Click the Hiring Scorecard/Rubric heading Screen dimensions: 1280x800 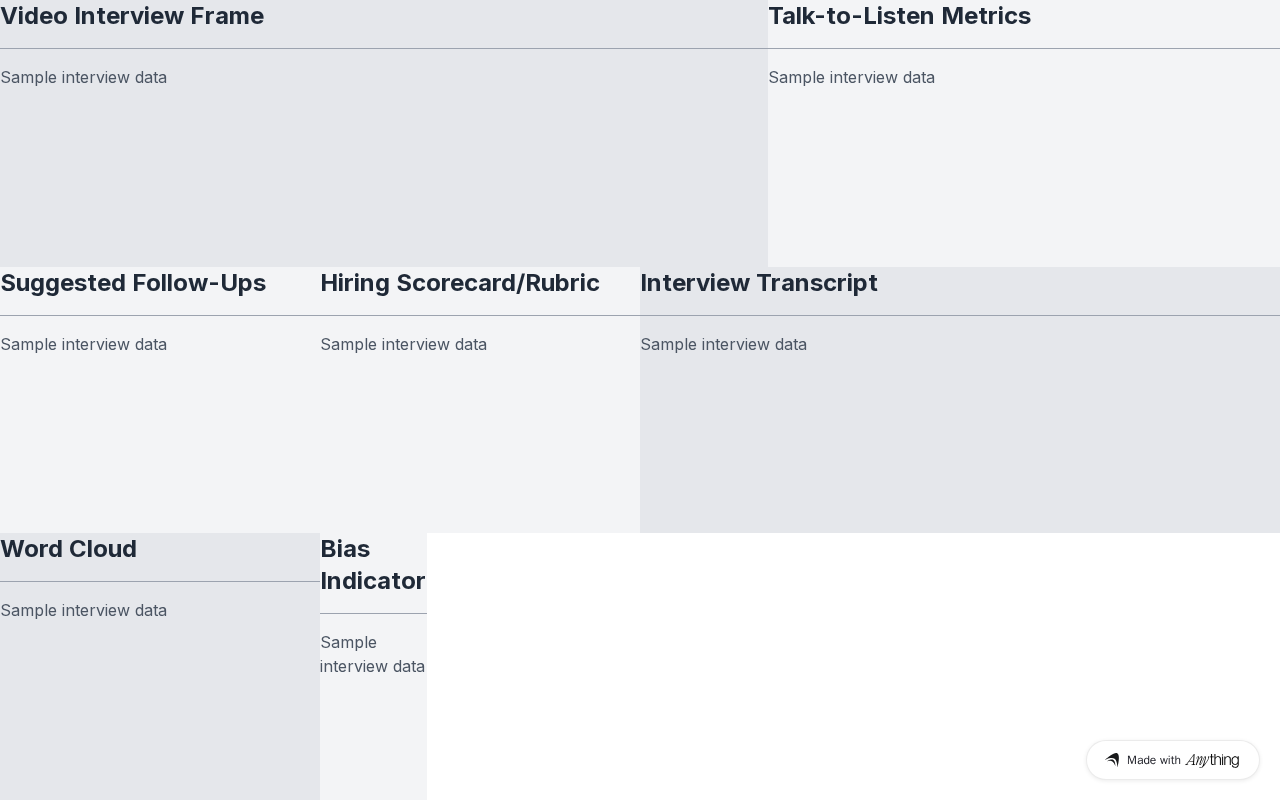(x=460, y=283)
